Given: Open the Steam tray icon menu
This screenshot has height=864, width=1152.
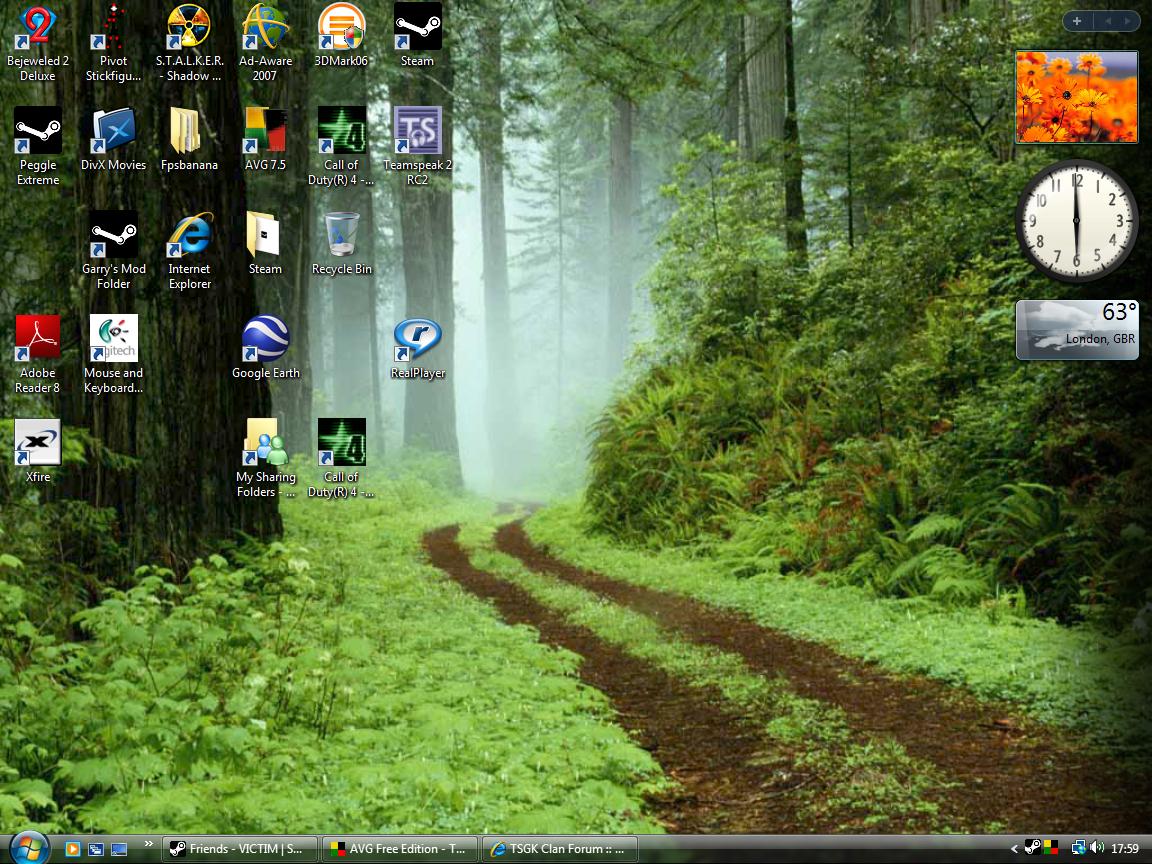Looking at the screenshot, I should 1034,848.
